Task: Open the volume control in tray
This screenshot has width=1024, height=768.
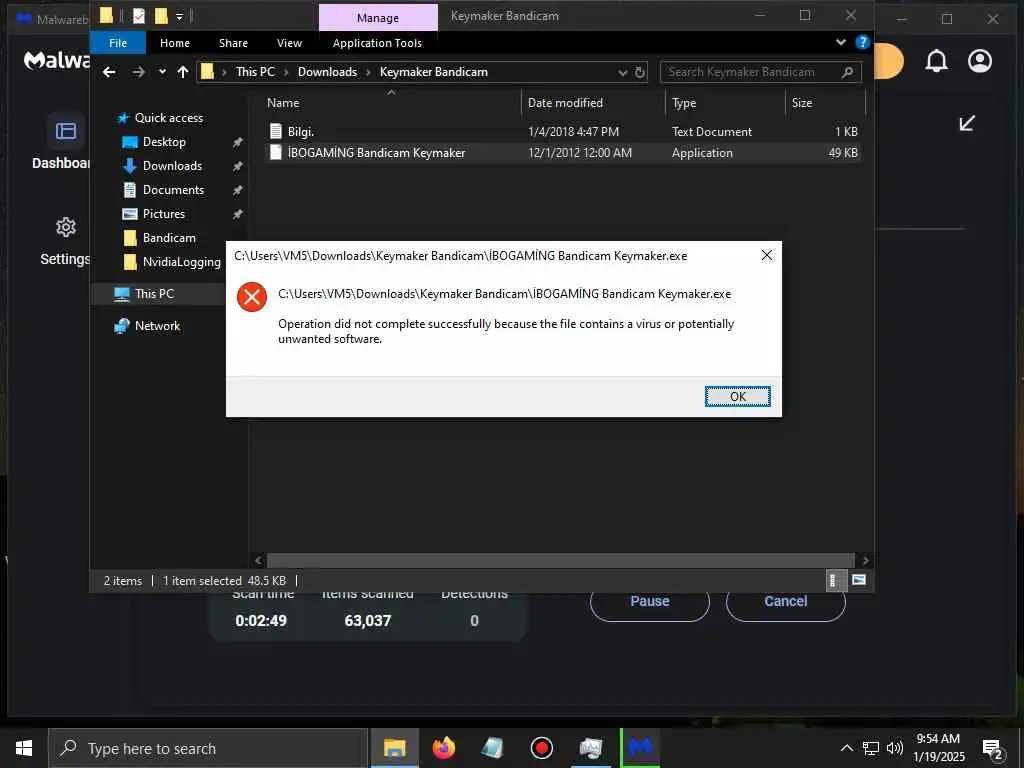Action: 895,748
